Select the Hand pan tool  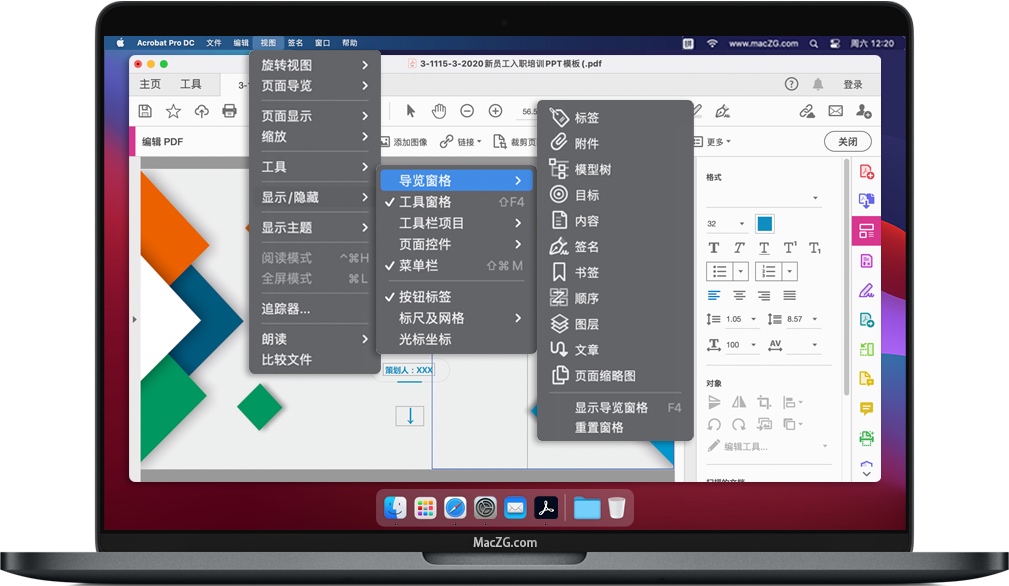click(438, 111)
